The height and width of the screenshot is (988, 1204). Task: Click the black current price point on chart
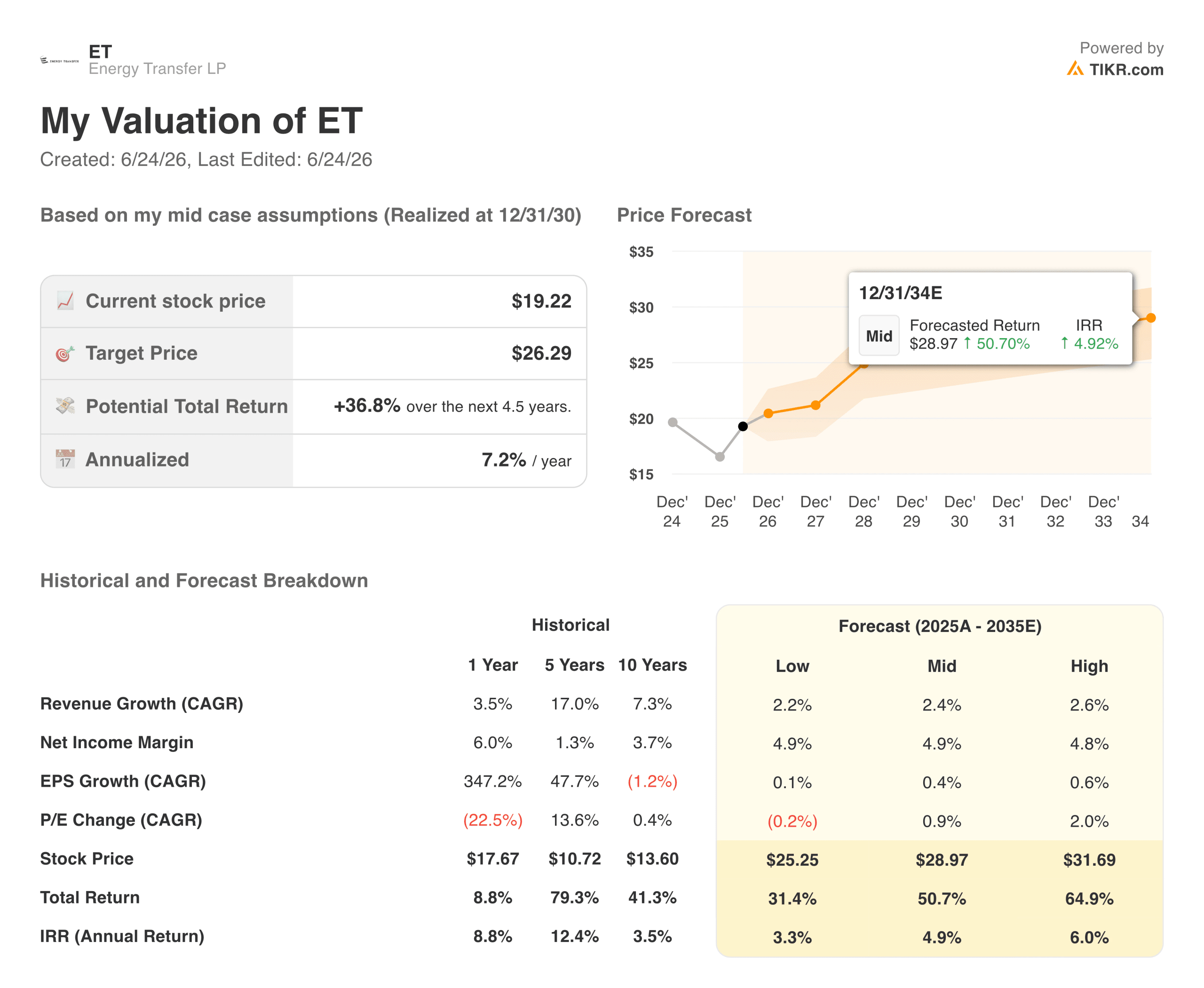click(x=743, y=426)
